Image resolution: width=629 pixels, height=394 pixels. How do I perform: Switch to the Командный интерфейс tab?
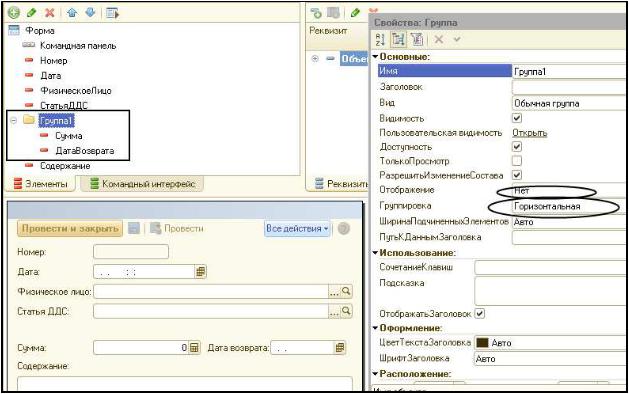pyautogui.click(x=142, y=184)
